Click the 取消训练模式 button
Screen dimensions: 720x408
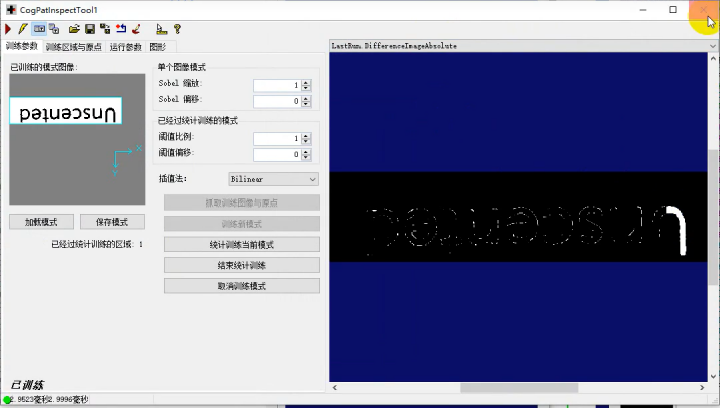tap(242, 286)
